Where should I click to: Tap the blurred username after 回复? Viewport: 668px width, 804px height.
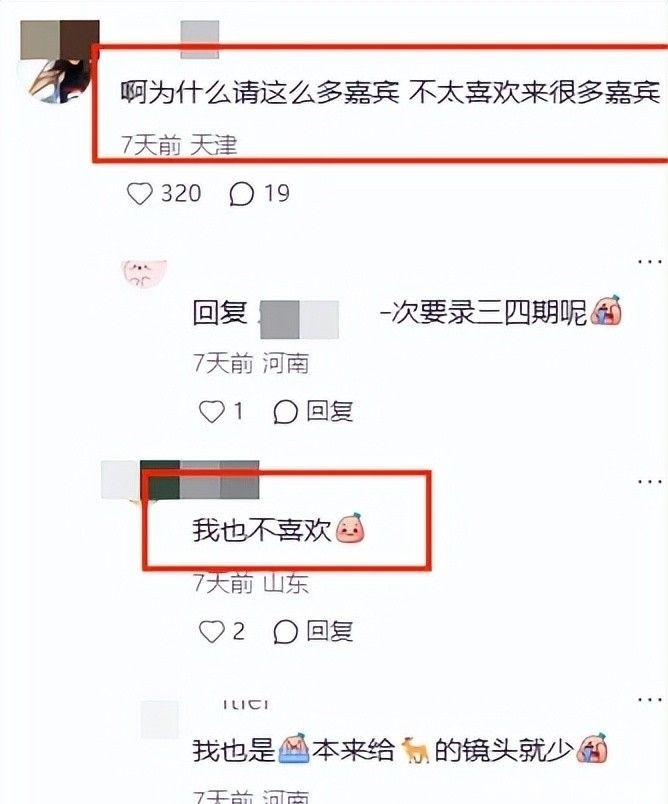[299, 320]
